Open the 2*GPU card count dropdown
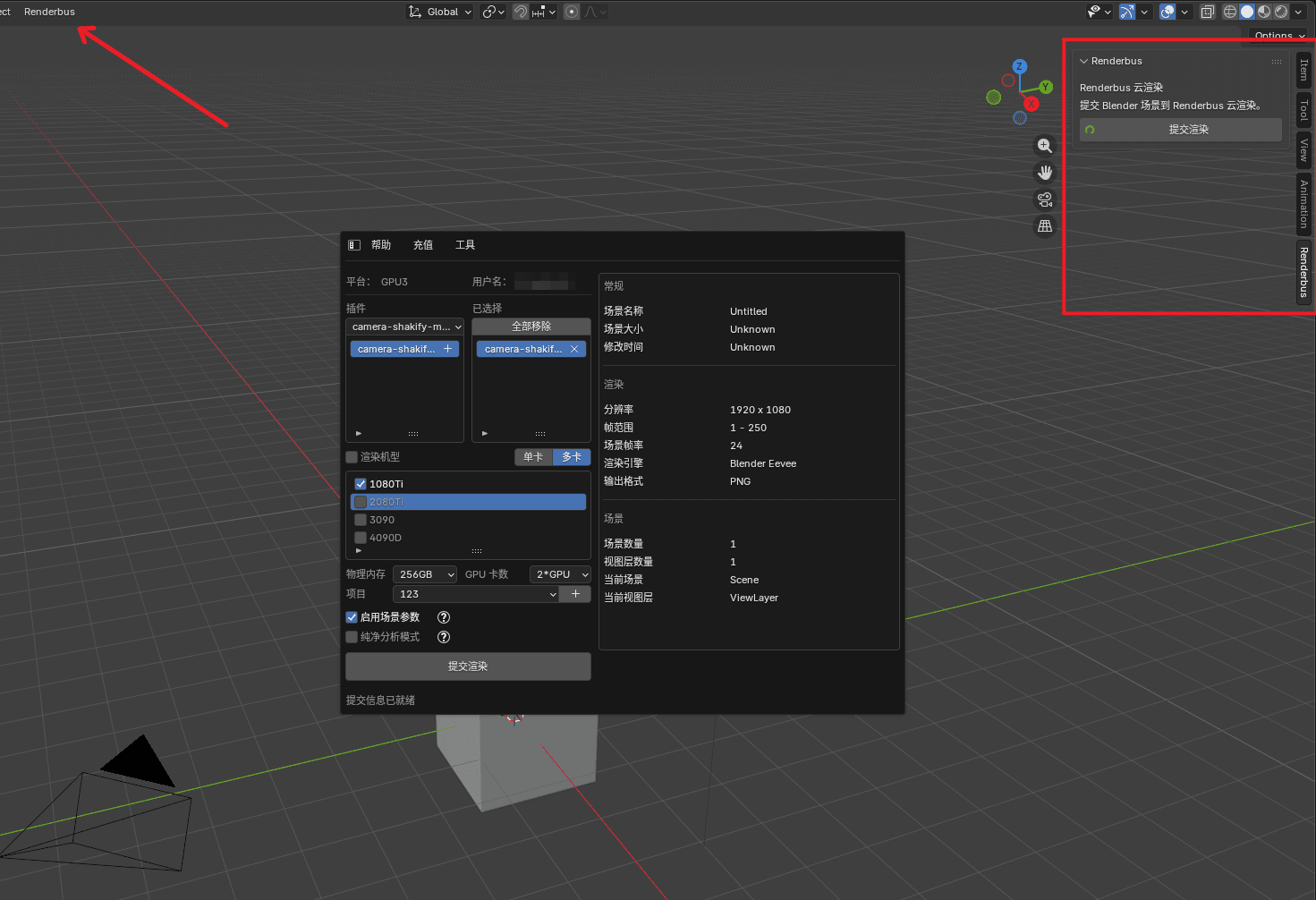This screenshot has width=1316, height=900. [x=560, y=574]
